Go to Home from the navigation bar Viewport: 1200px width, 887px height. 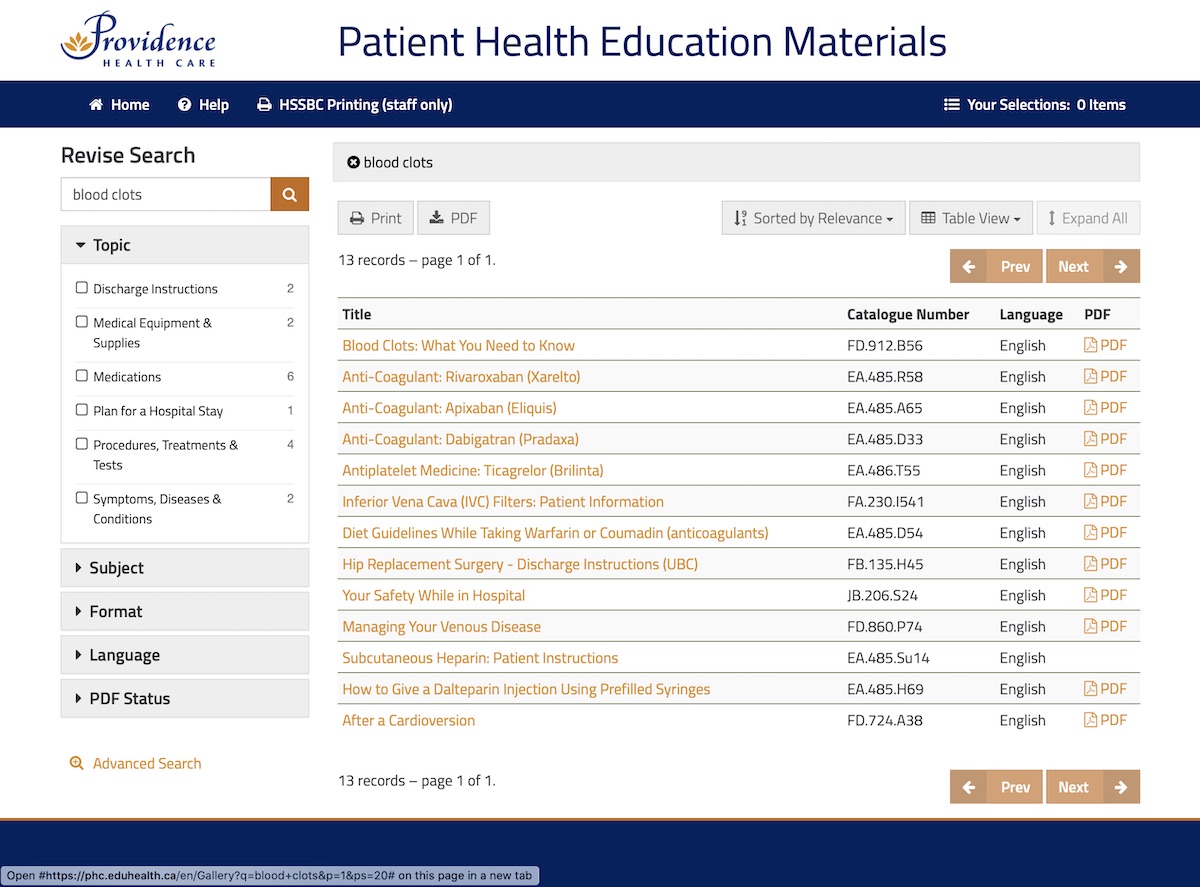coord(118,104)
